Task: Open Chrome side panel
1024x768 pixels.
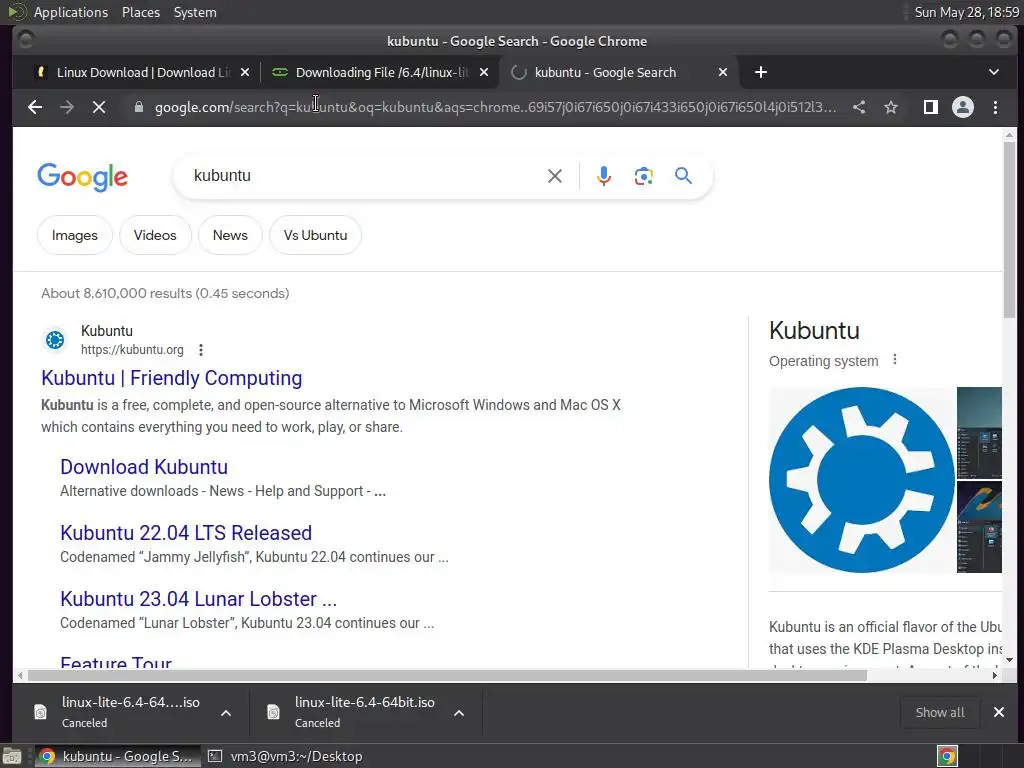Action: click(x=931, y=107)
